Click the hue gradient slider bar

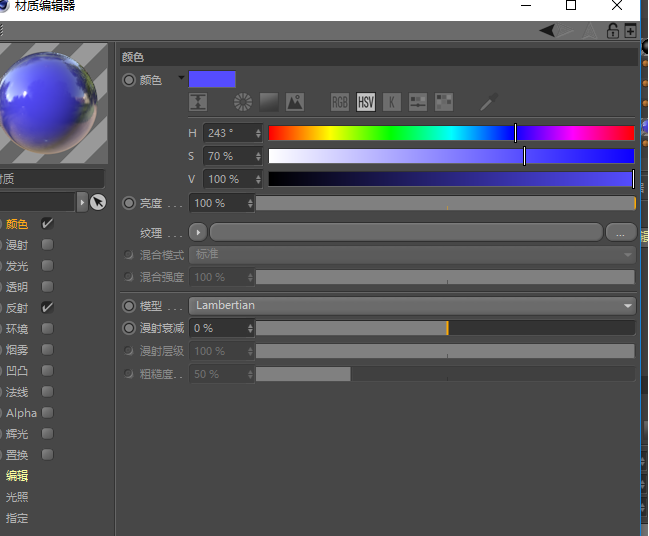click(x=450, y=133)
